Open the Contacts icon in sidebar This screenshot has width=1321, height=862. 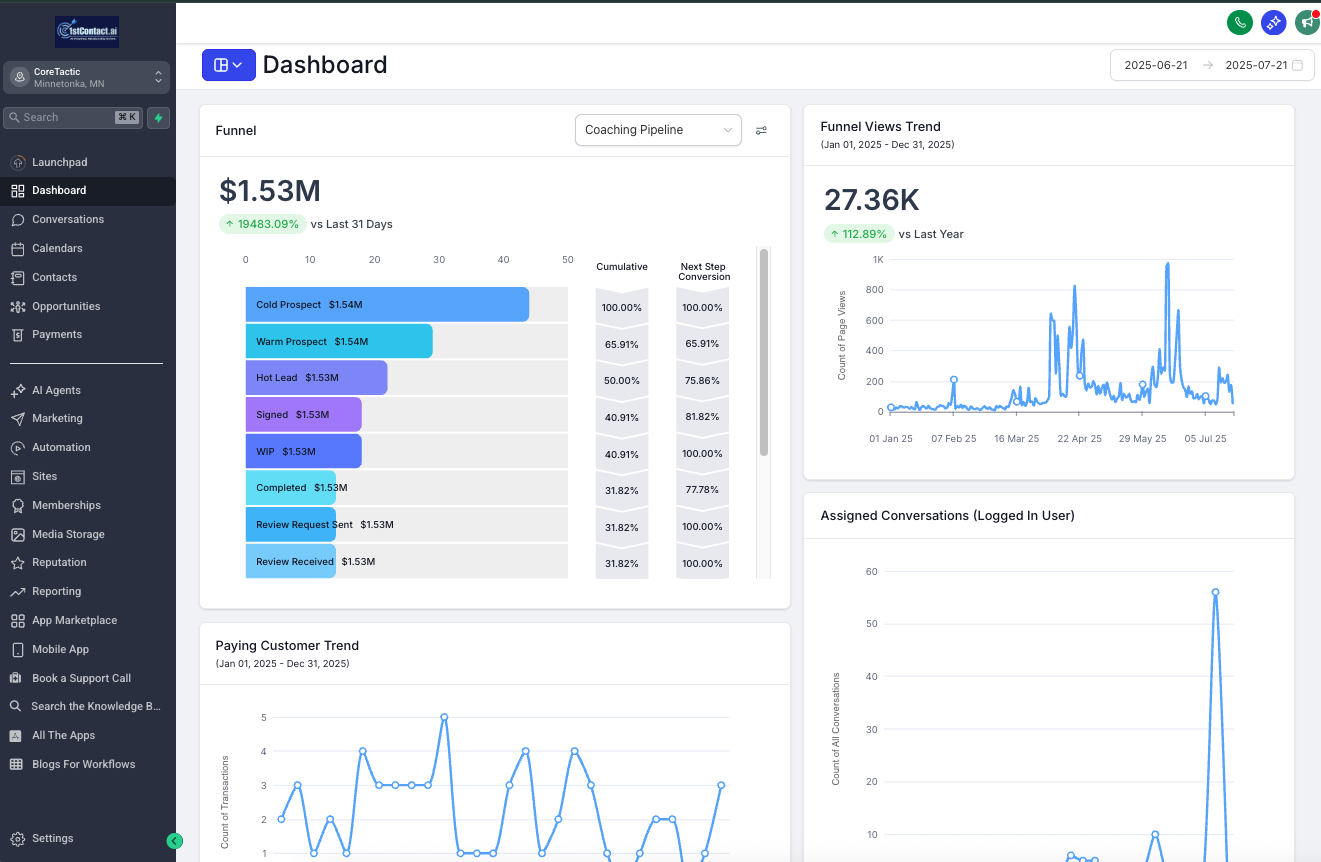coord(17,277)
